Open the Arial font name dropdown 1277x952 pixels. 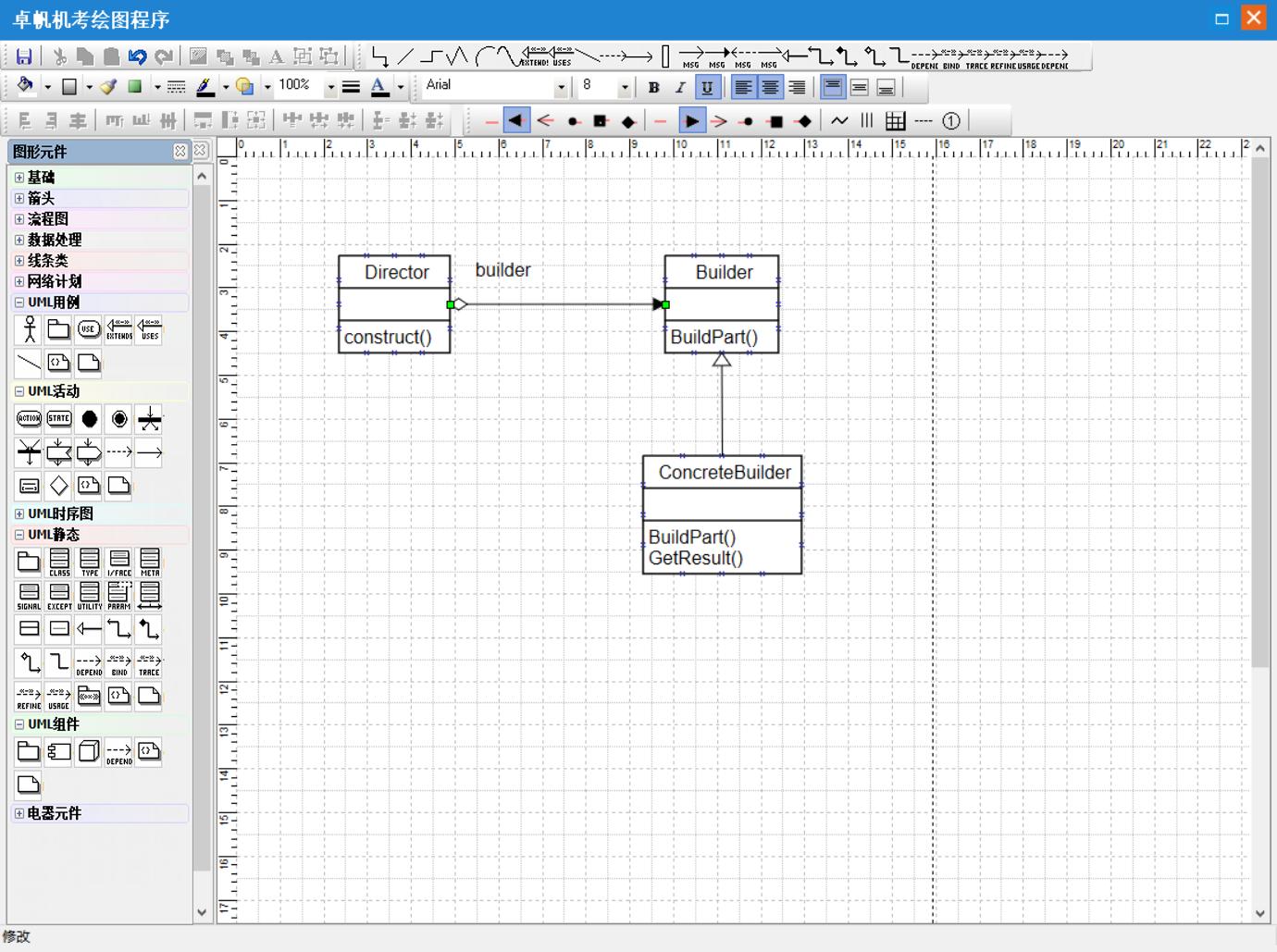tap(561, 87)
